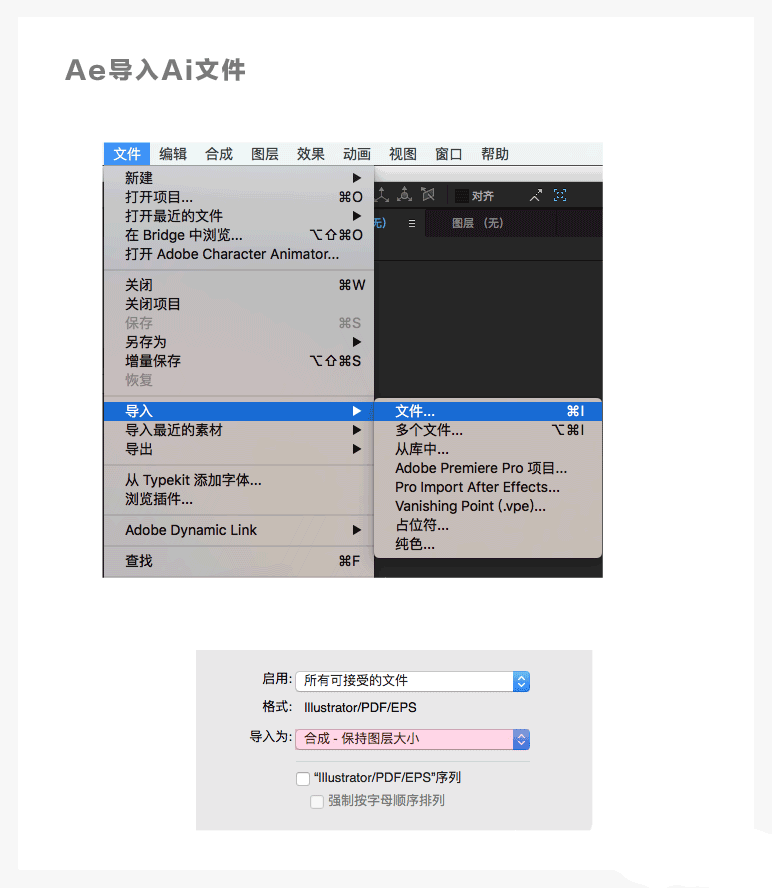Viewport: 772px width, 889px height.
Task: Open the 合成 menu
Action: click(219, 154)
